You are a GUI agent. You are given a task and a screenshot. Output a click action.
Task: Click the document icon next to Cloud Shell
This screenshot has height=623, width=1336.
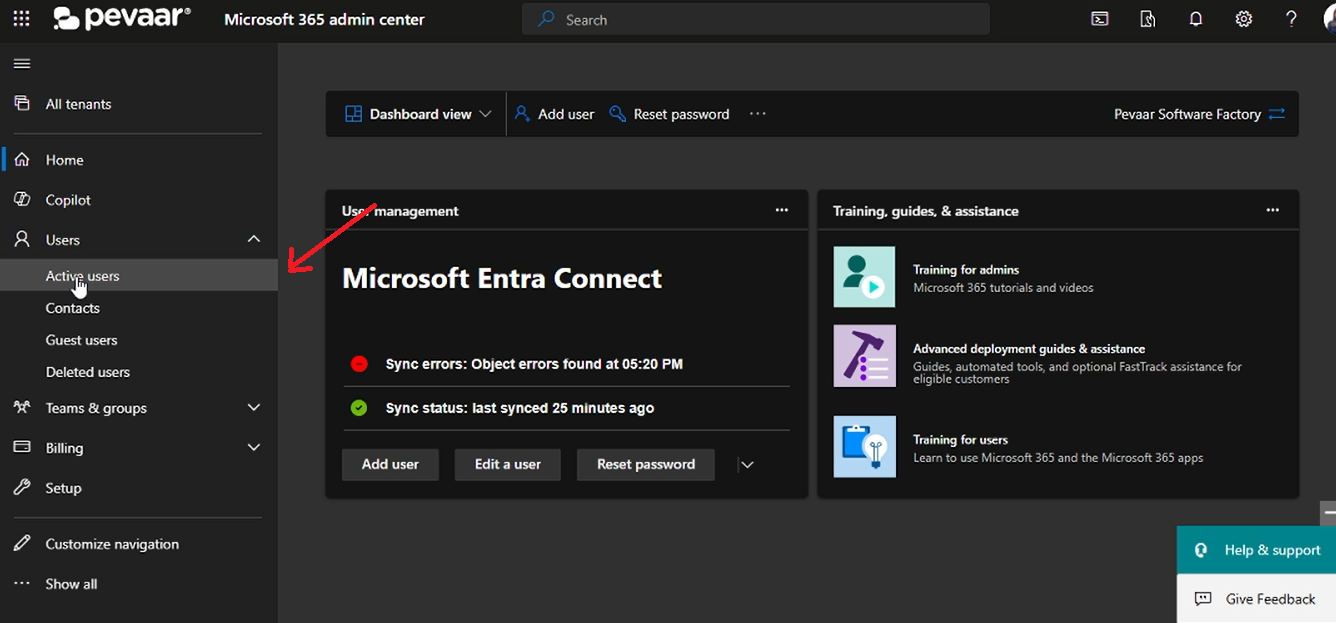pos(1148,19)
